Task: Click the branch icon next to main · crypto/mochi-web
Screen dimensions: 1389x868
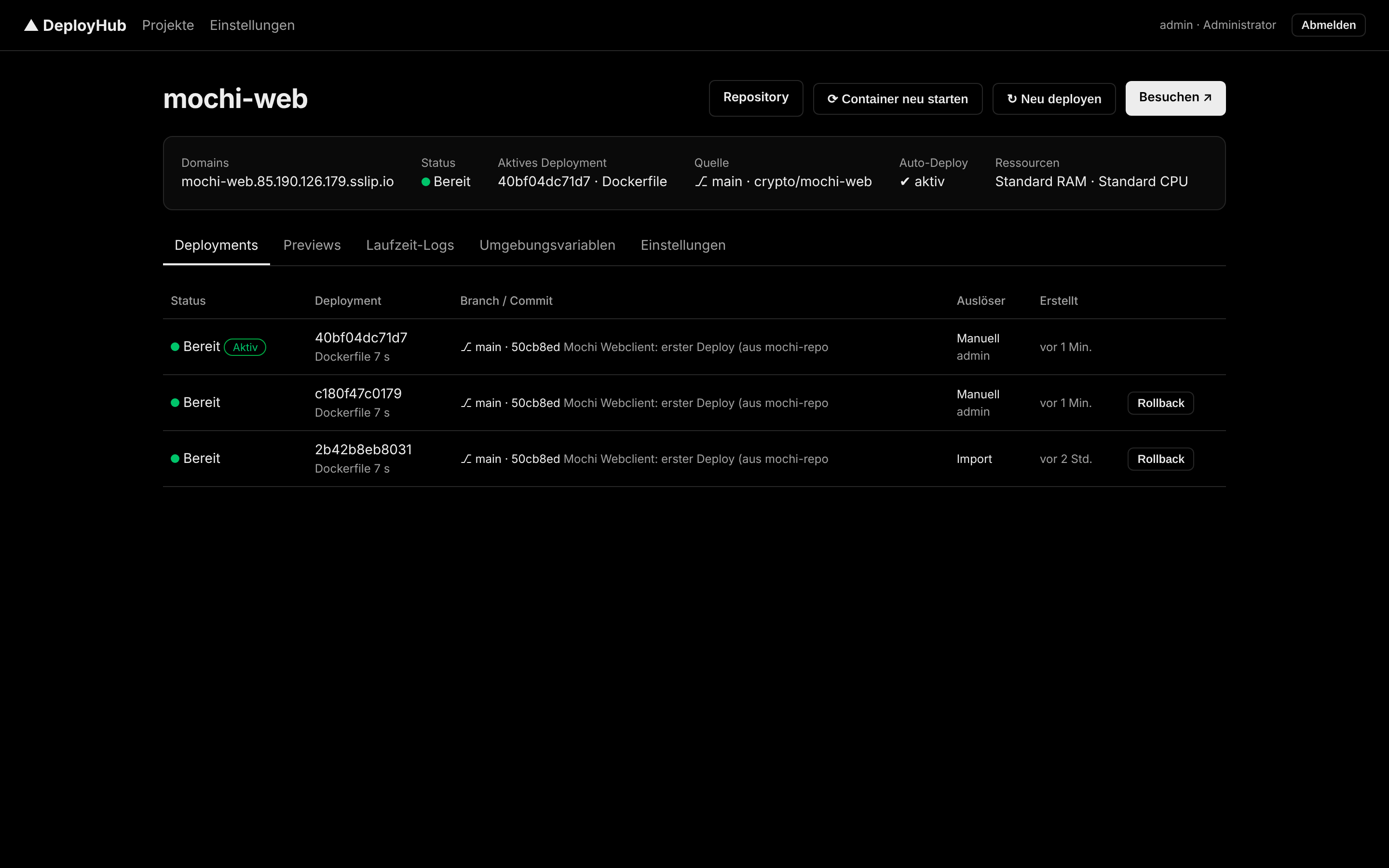Action: (x=701, y=181)
